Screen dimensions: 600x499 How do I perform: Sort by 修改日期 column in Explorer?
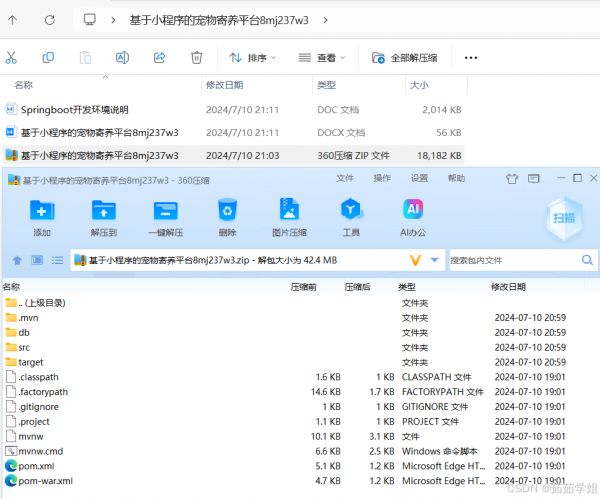(225, 85)
